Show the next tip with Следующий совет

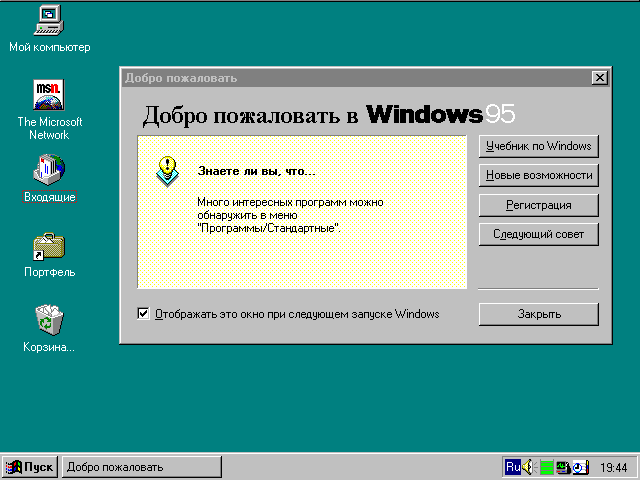538,234
